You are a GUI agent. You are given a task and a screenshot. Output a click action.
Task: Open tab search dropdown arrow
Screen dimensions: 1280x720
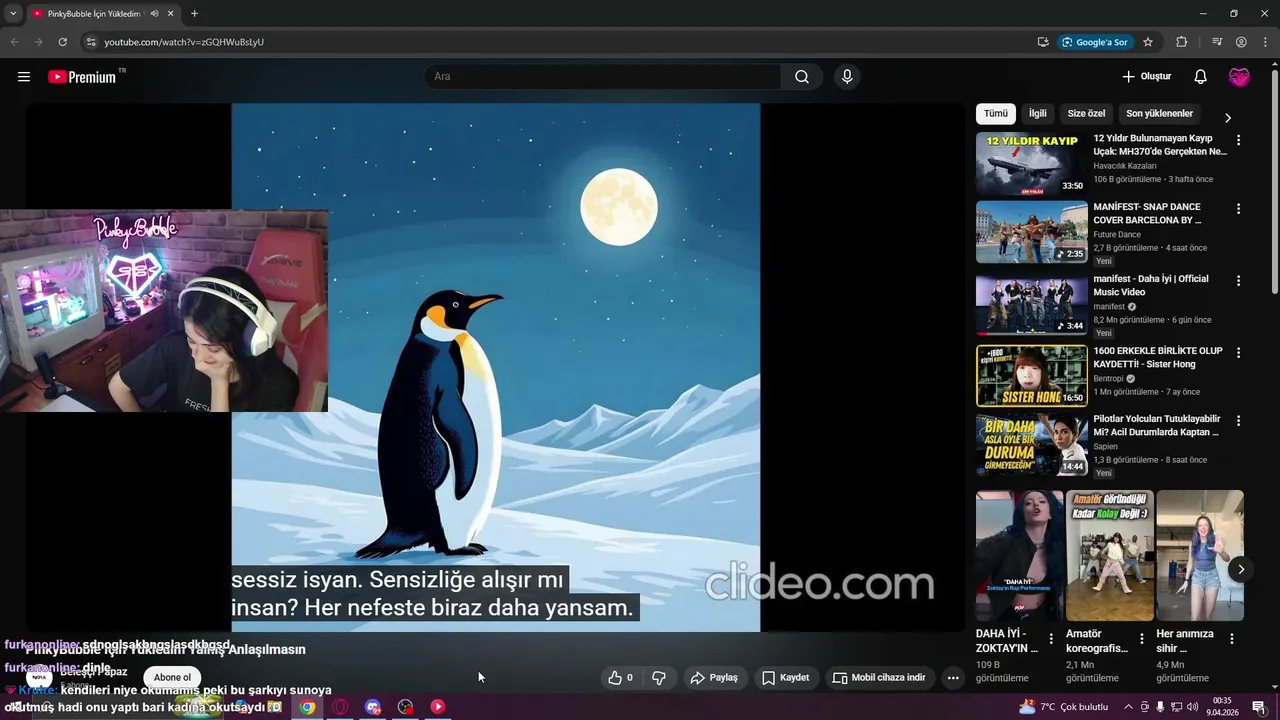tap(13, 14)
